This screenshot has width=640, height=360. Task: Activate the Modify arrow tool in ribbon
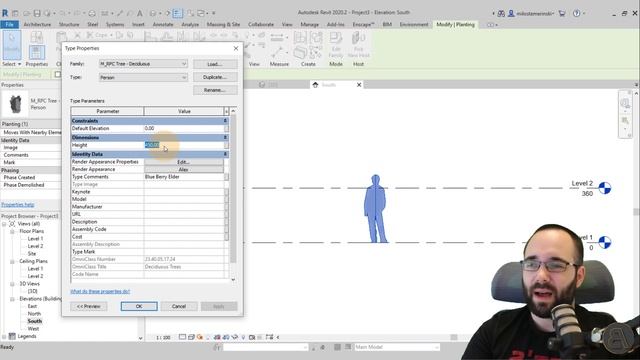(11, 44)
